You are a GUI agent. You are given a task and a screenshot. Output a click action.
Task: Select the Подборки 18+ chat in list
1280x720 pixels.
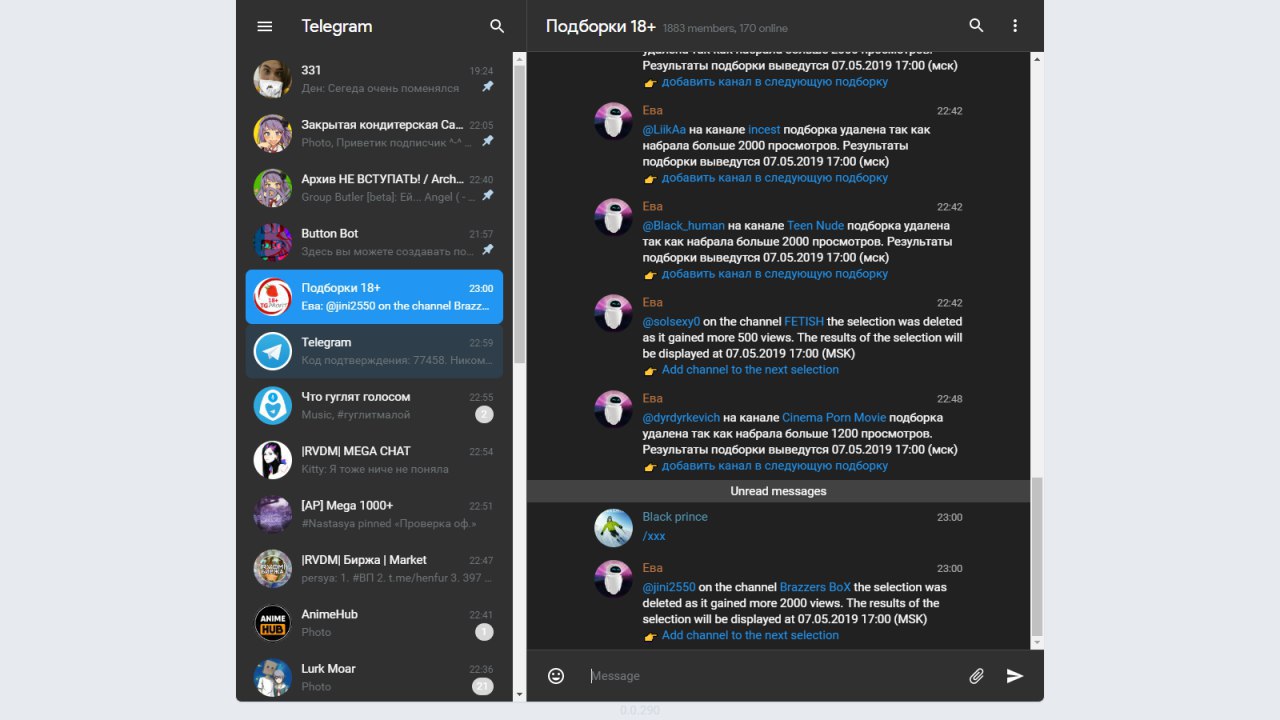click(374, 297)
